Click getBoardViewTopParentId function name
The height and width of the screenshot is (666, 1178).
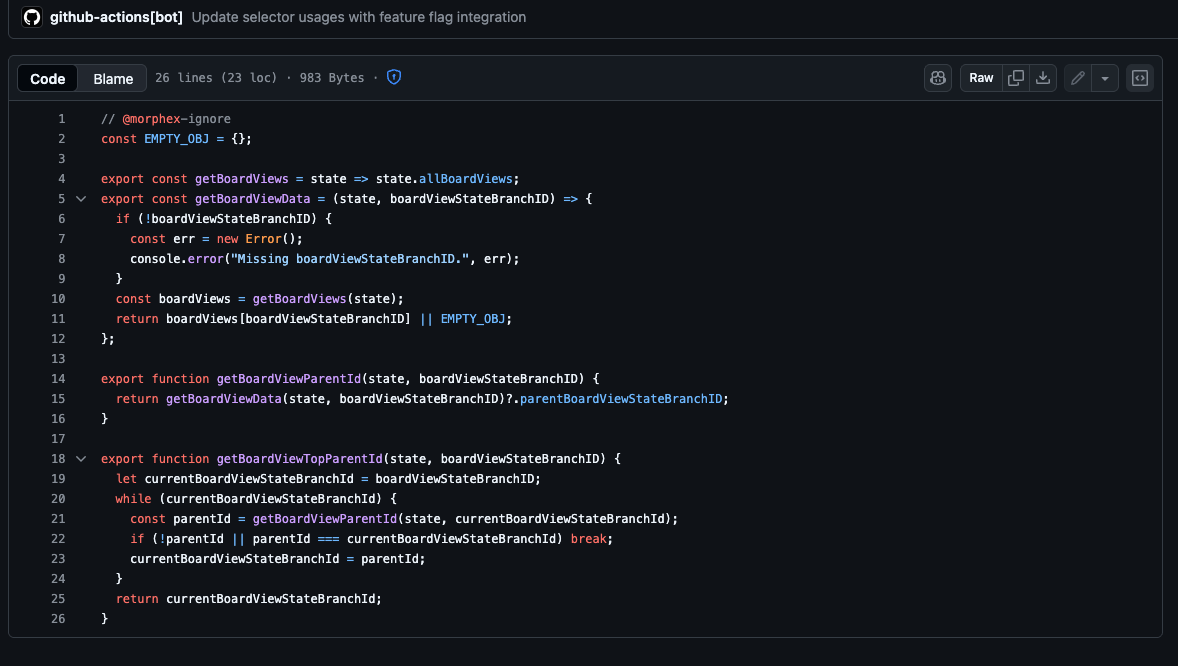pyautogui.click(x=300, y=459)
